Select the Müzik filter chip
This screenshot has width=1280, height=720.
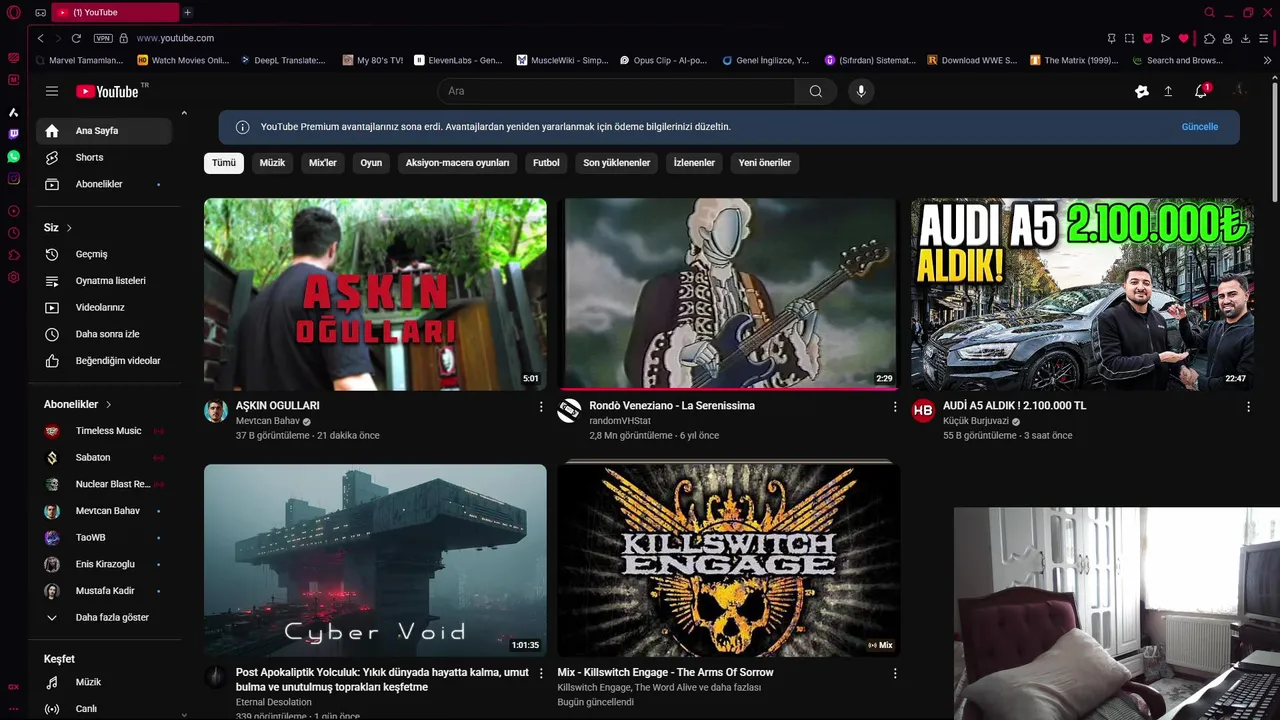272,163
